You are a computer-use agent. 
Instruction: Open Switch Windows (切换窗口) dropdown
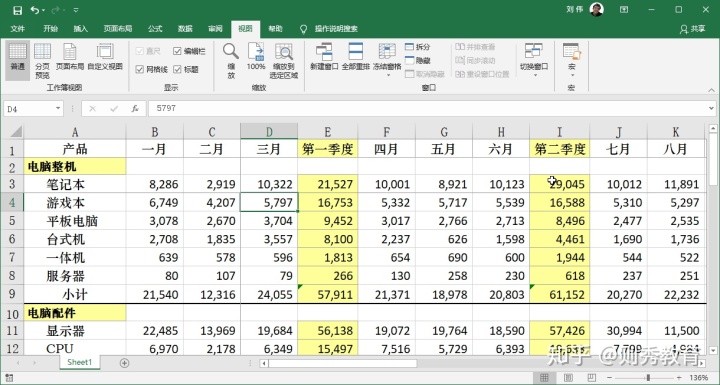coord(534,60)
